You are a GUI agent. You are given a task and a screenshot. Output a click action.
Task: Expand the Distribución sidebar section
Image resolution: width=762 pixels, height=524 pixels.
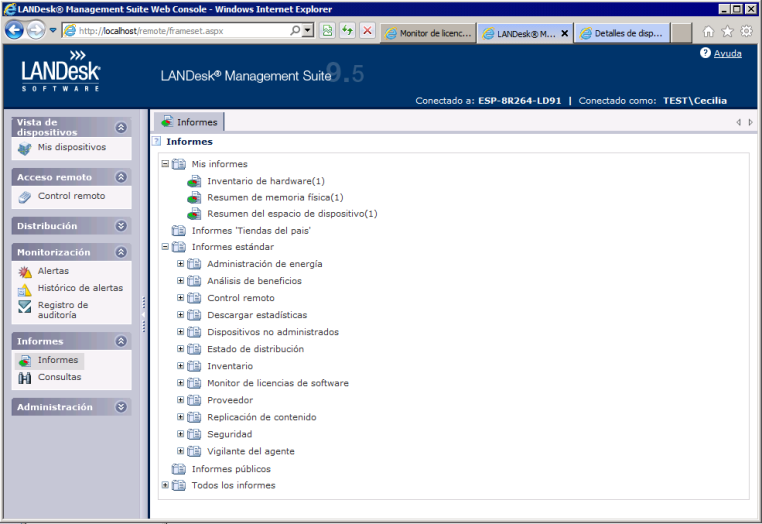[121, 226]
